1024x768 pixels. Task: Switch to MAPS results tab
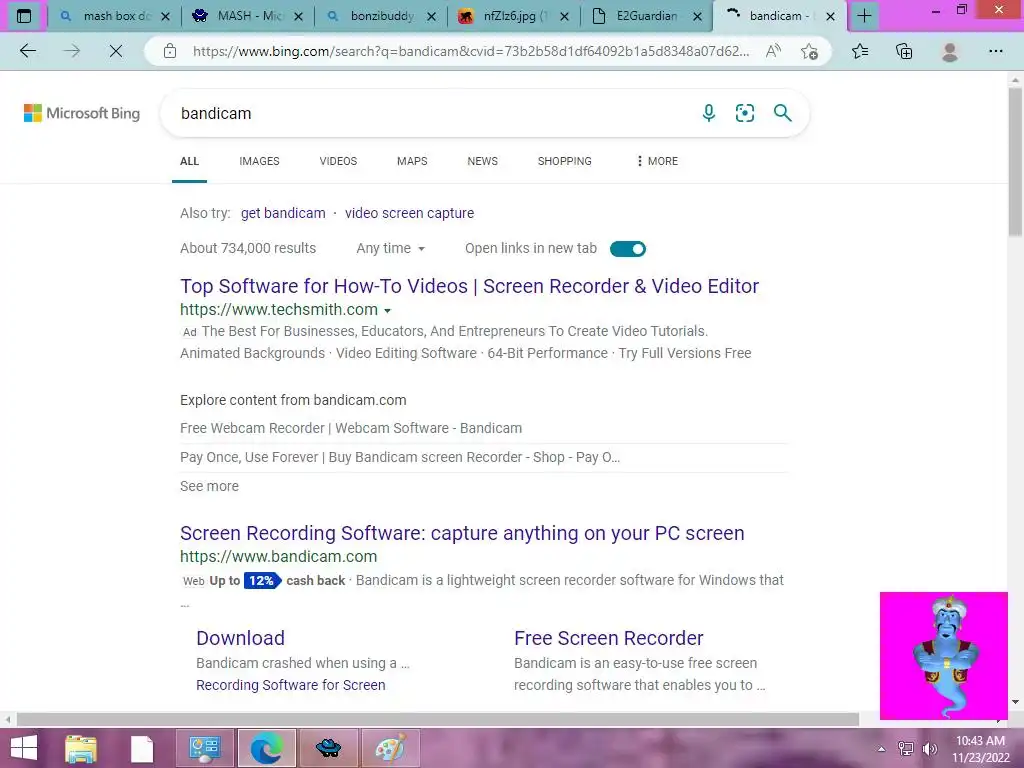point(412,161)
